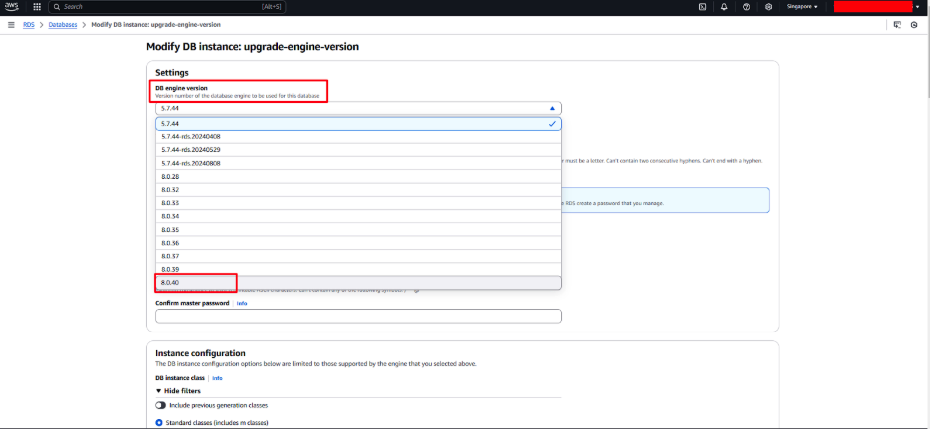This screenshot has height=429, width=930.
Task: Pick engine version 8.0.34
Action: pyautogui.click(x=358, y=217)
